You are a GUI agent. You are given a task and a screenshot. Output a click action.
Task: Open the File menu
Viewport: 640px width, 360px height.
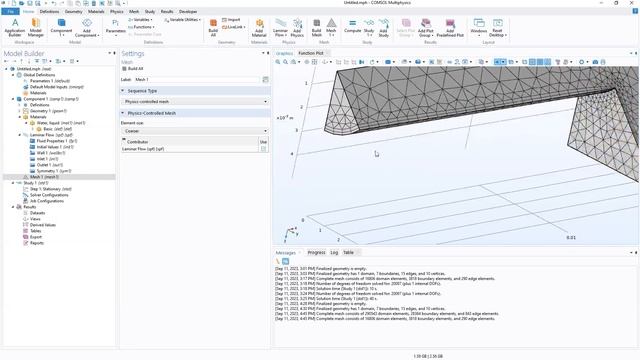[10, 11]
